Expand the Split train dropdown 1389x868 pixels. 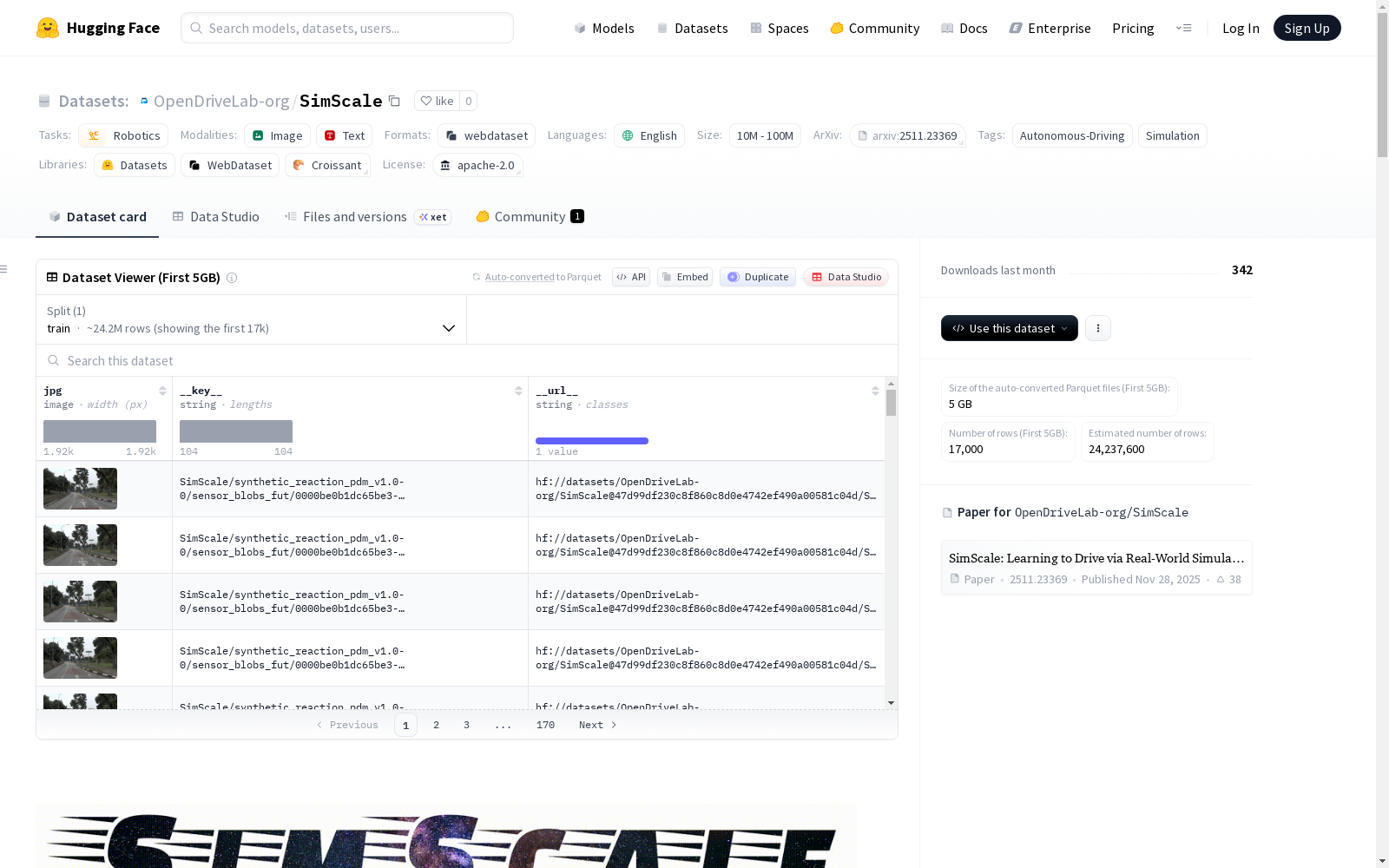[252, 319]
